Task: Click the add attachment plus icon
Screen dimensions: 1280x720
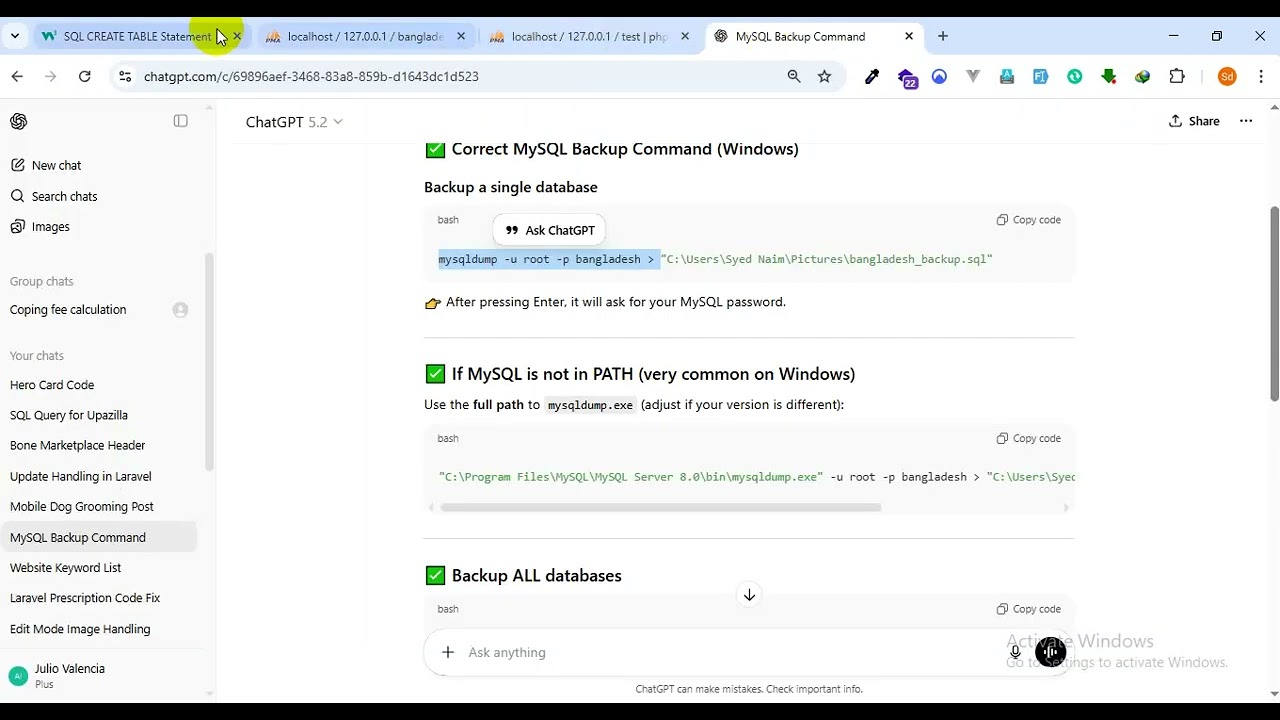Action: 448,652
